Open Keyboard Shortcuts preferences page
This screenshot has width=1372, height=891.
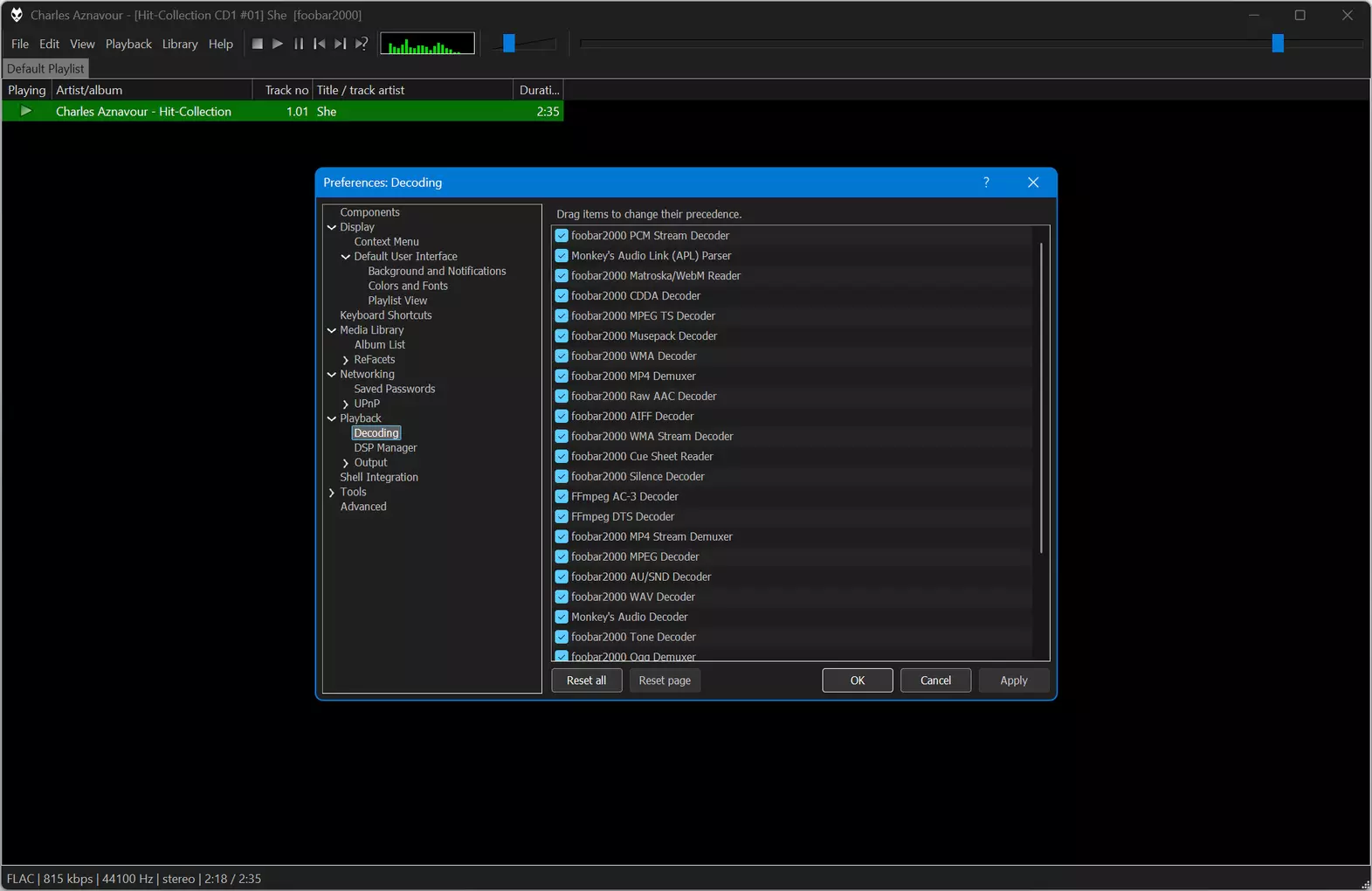386,315
